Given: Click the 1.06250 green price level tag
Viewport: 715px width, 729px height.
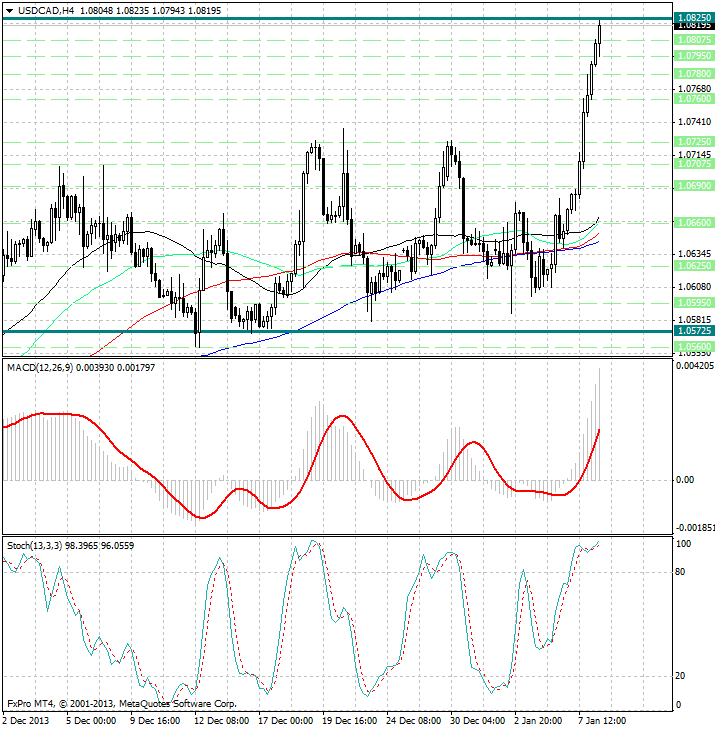Looking at the screenshot, I should 693,267.
